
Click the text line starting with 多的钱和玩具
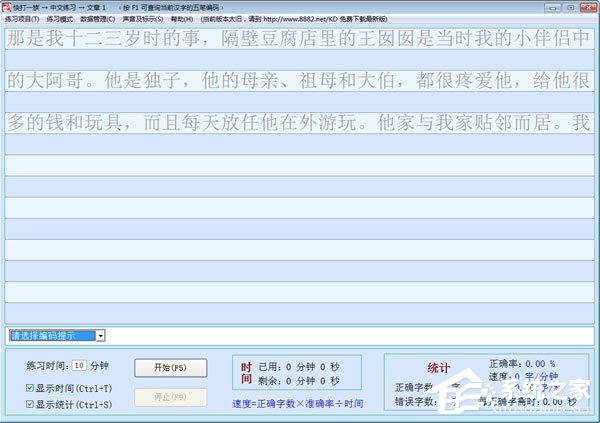pyautogui.click(x=300, y=123)
